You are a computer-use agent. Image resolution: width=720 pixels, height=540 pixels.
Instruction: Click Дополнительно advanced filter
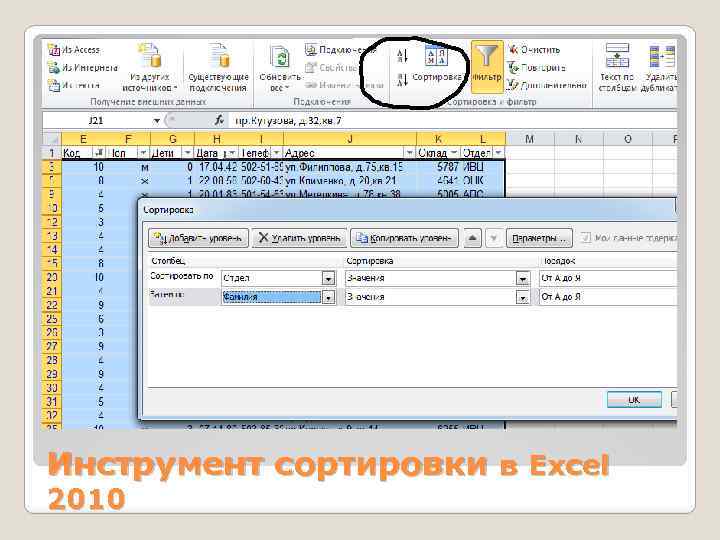pos(547,85)
